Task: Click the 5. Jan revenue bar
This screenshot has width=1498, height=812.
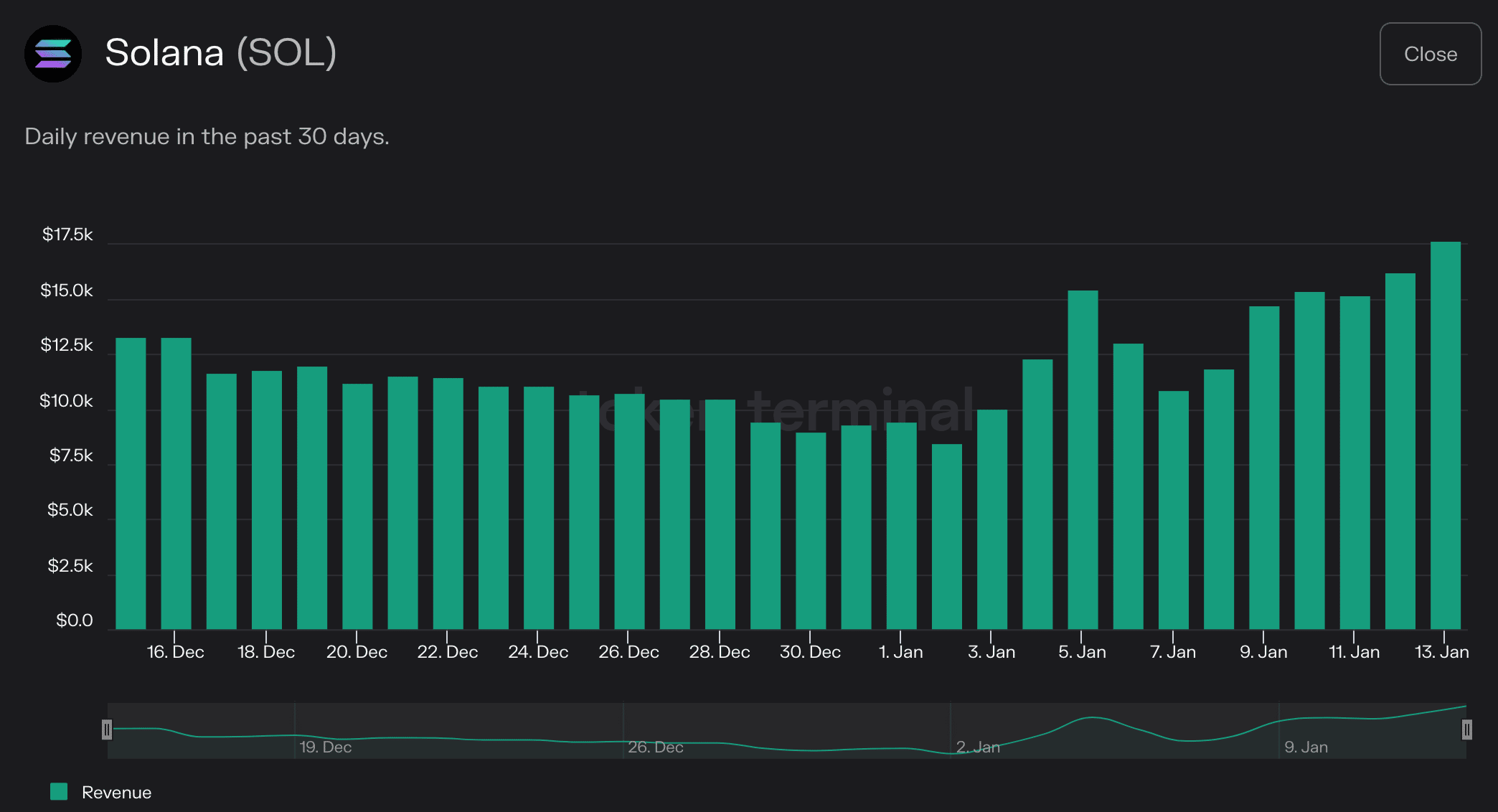Action: click(x=1083, y=460)
